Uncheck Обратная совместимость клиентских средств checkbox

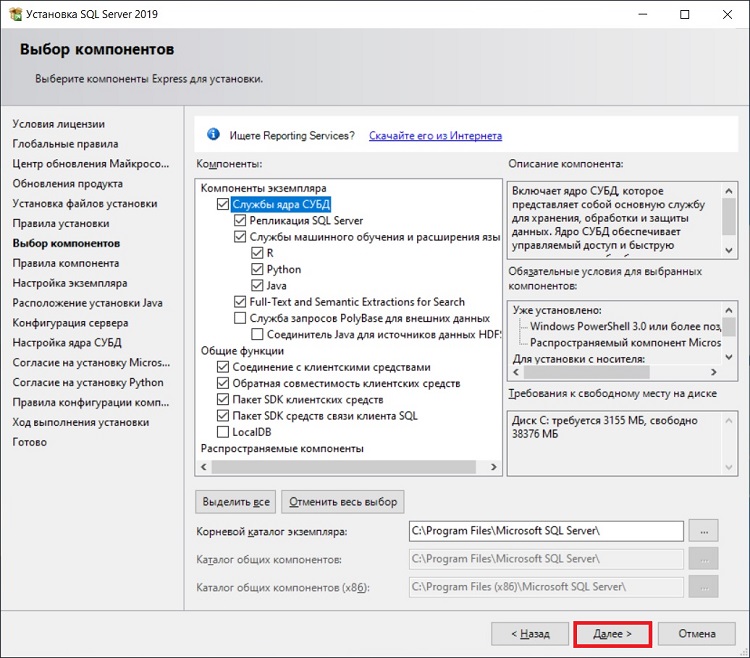pos(223,383)
